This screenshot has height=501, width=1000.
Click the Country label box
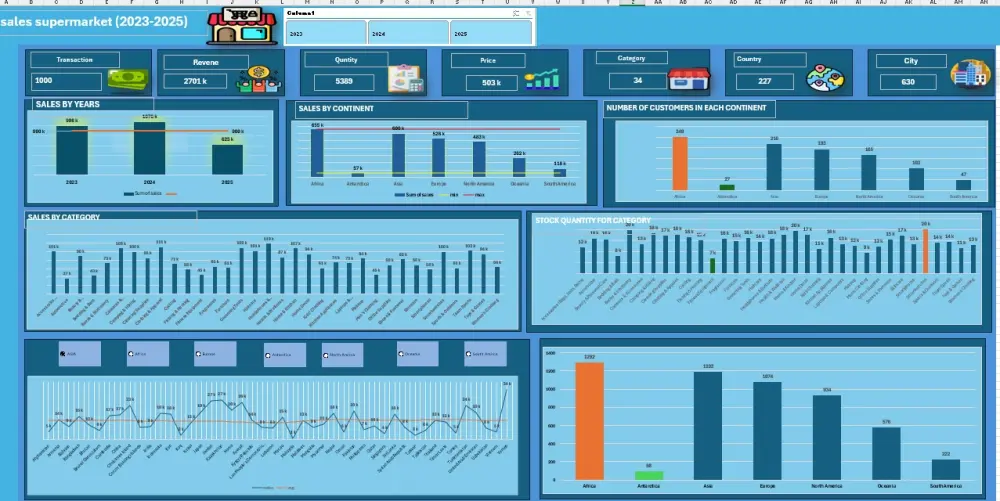click(x=770, y=59)
